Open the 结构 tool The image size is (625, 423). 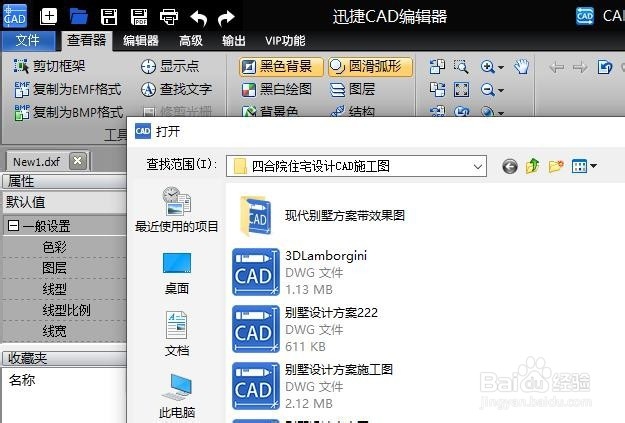pyautogui.click(x=353, y=112)
